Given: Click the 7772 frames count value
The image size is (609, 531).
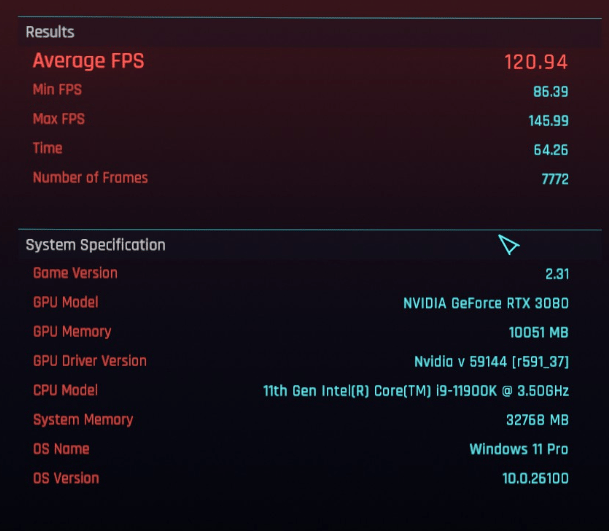Looking at the screenshot, I should tap(555, 179).
